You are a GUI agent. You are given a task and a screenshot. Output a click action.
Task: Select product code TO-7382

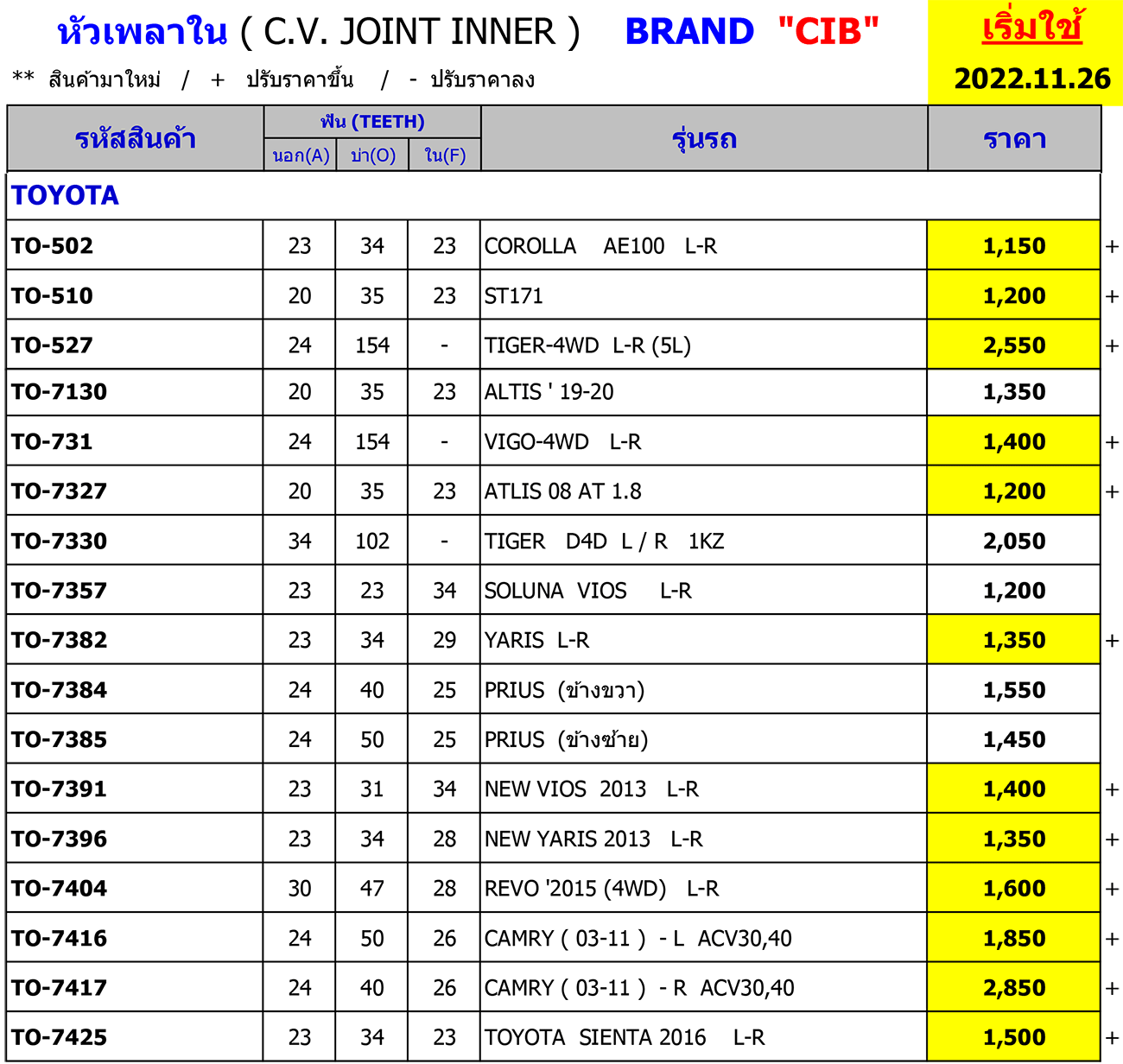coord(59,640)
